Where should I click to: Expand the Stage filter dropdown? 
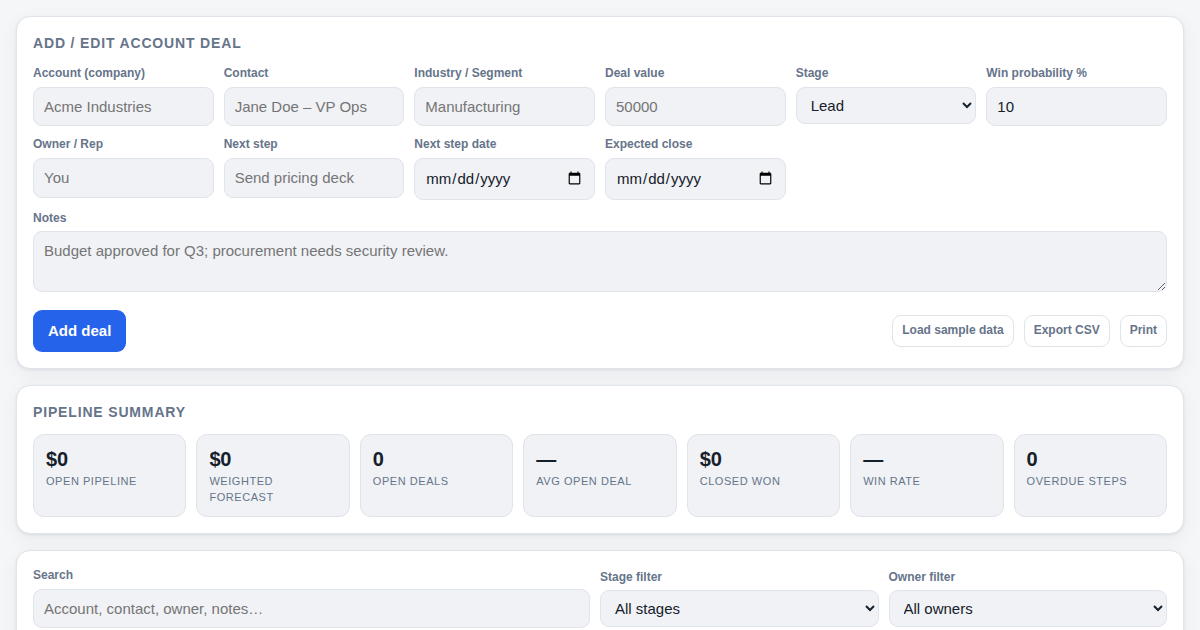coord(739,608)
